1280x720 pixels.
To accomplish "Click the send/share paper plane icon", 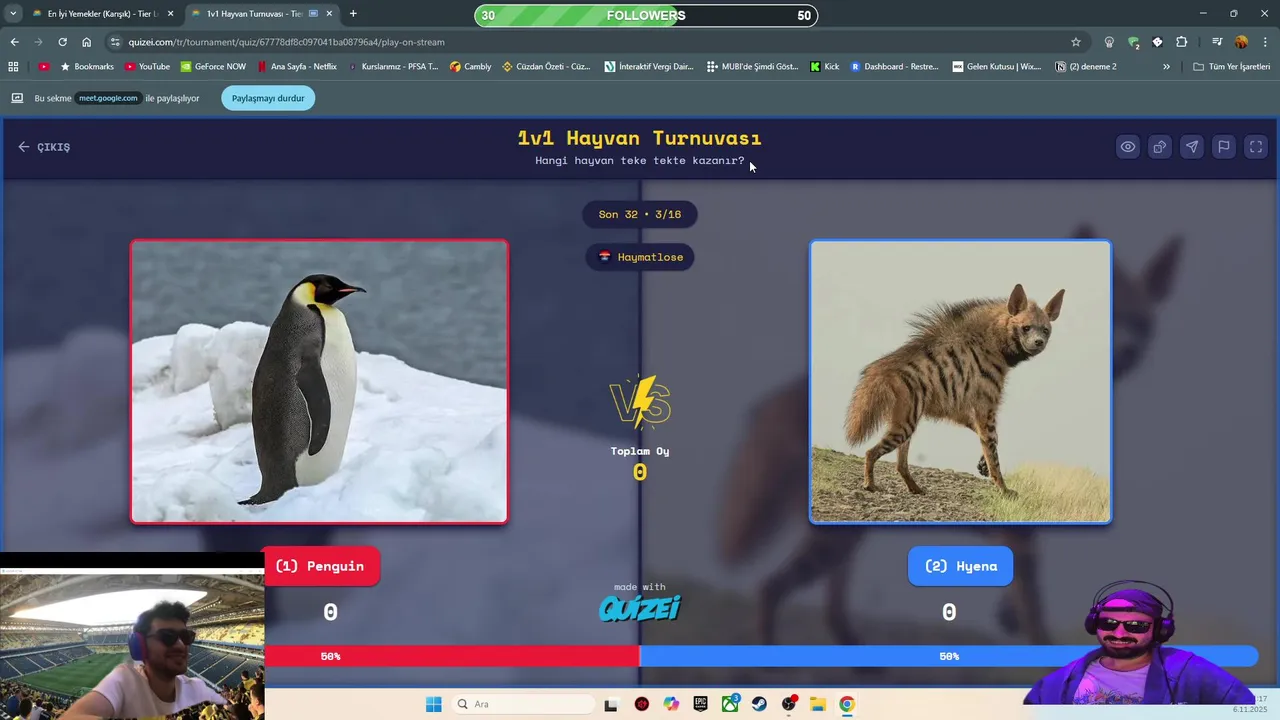I will (1192, 147).
